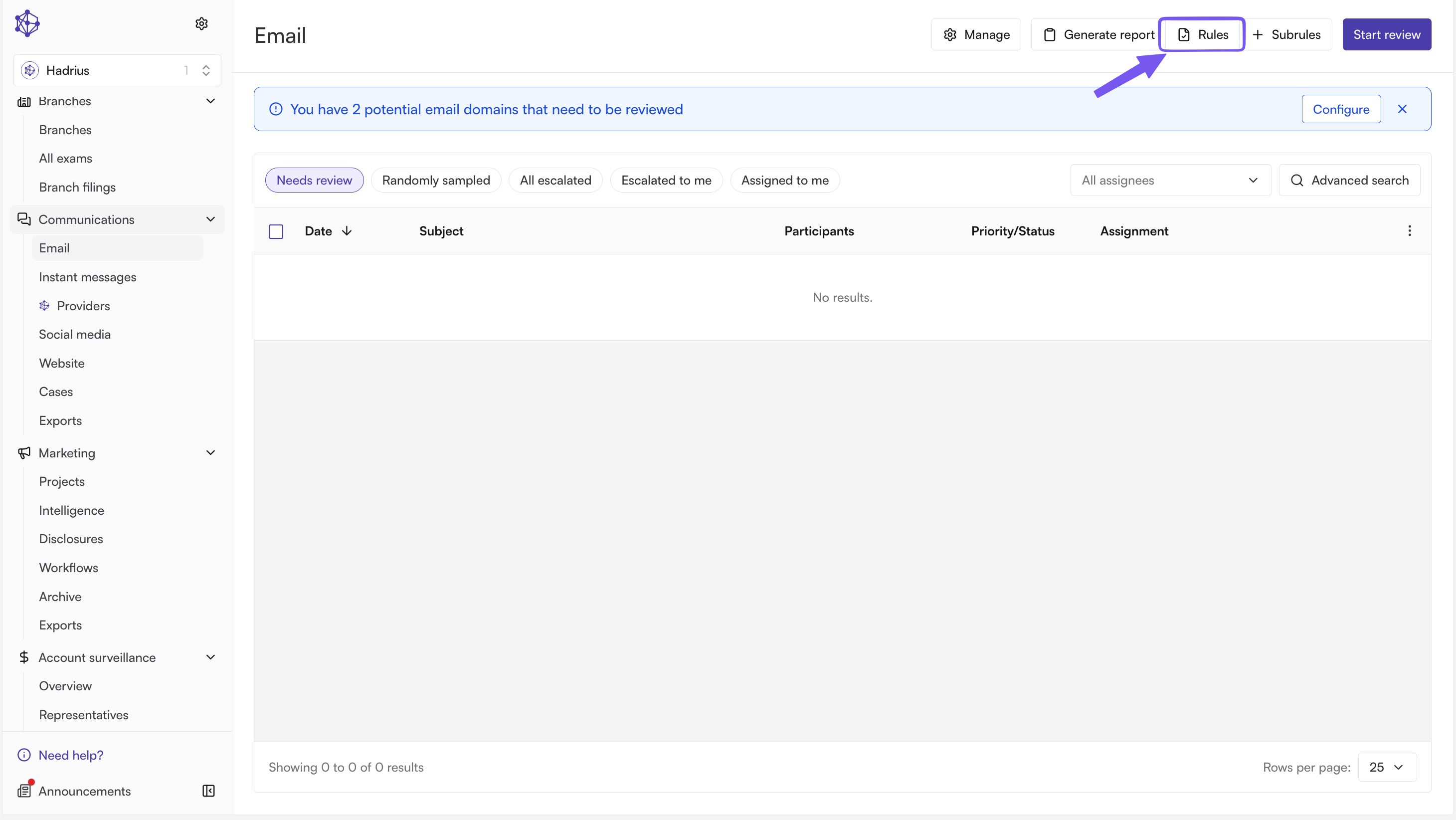
Task: Click the Need help info icon
Action: [24, 755]
